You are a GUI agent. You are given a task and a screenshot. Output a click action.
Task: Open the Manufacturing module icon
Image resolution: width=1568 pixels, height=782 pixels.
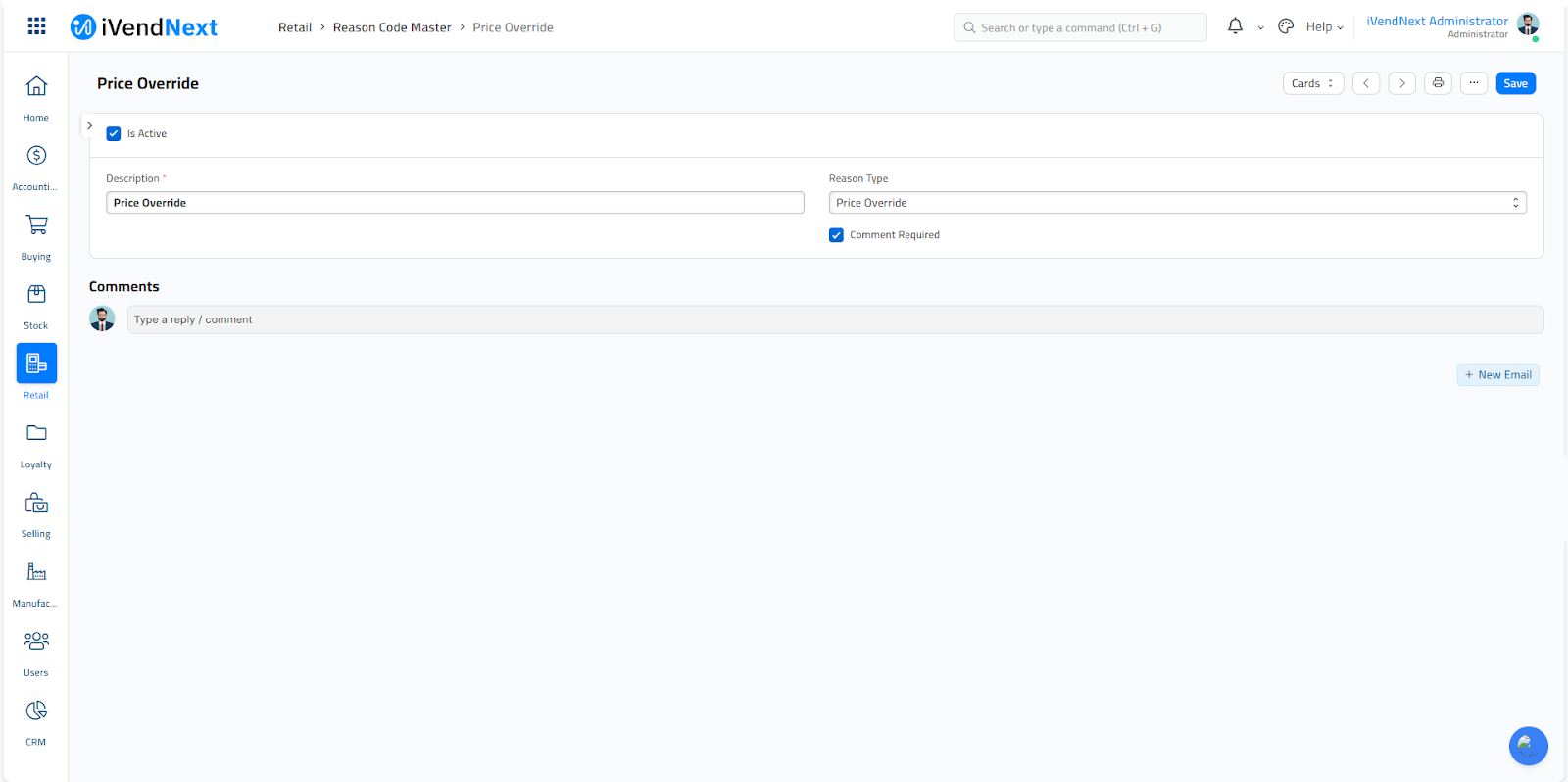36,572
